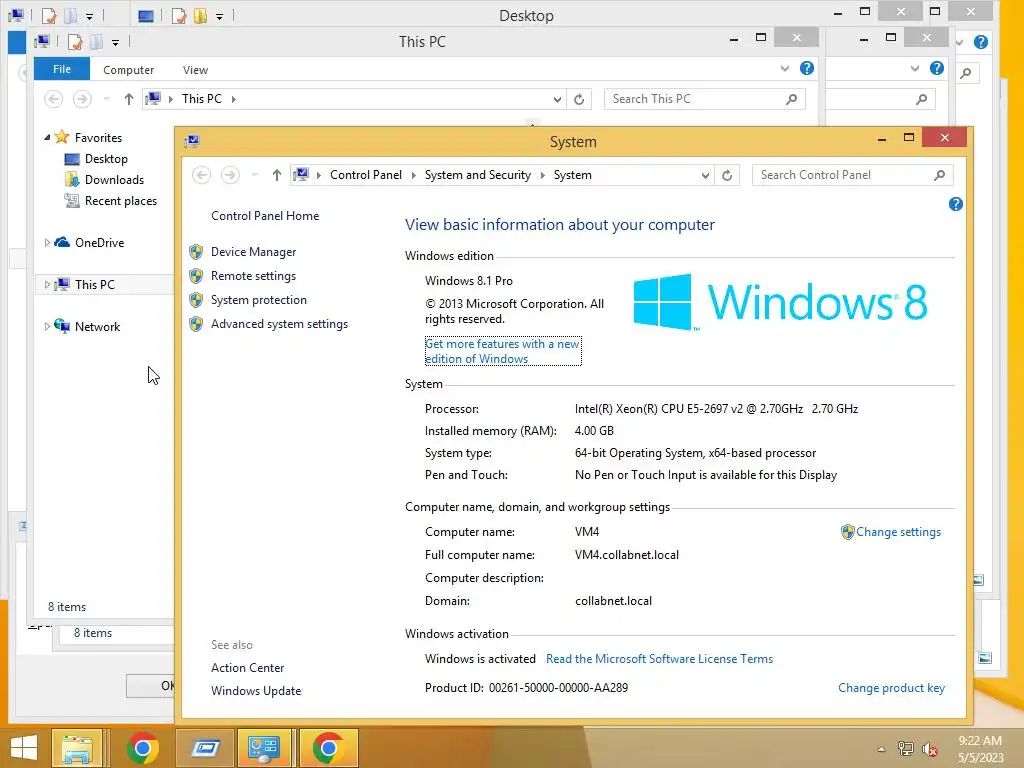
Task: Refresh the This PC address bar
Action: 579,99
